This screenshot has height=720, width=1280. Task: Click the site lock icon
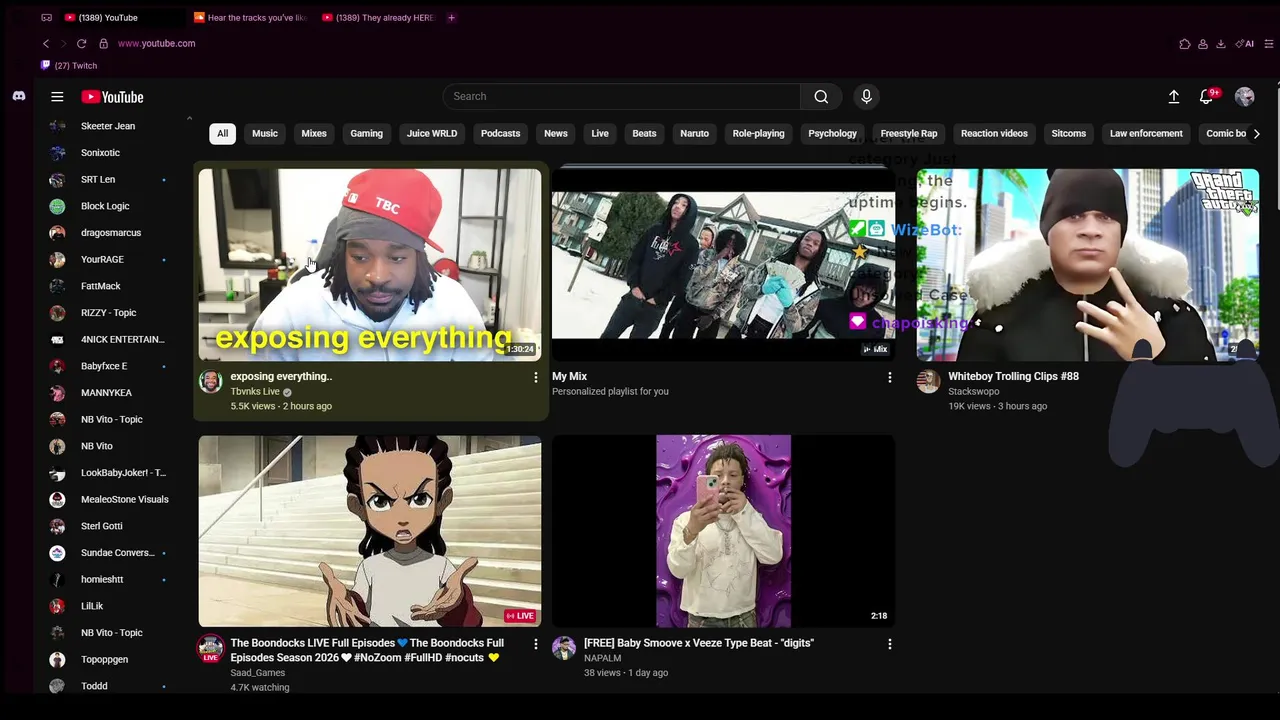tap(103, 44)
